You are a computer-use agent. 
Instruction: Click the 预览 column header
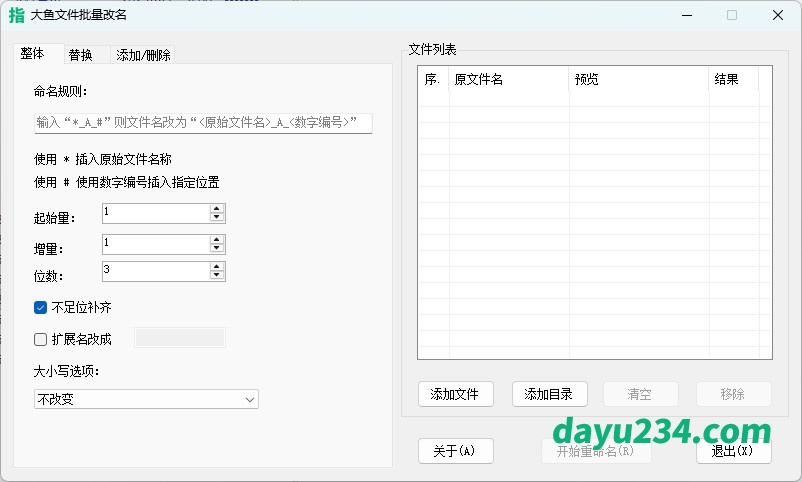tap(638, 79)
